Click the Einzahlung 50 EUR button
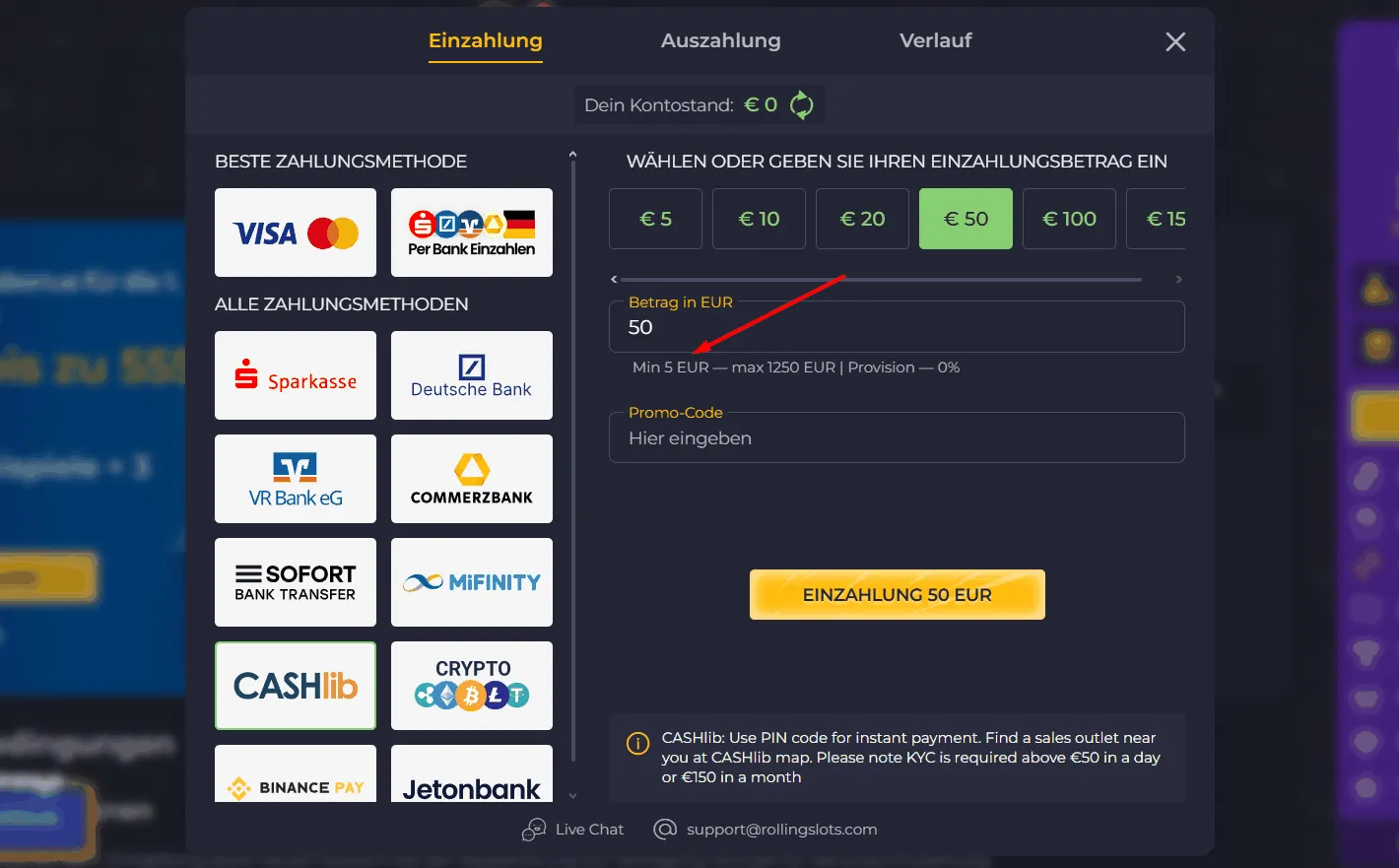This screenshot has height=868, width=1399. [x=897, y=594]
